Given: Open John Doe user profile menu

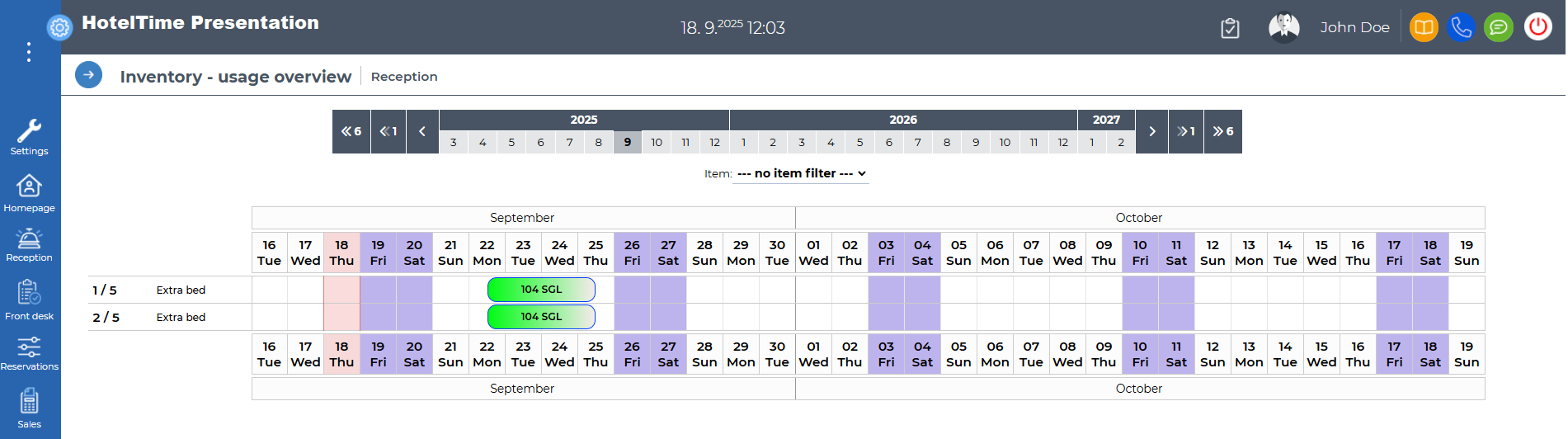Looking at the screenshot, I should tap(1354, 27).
